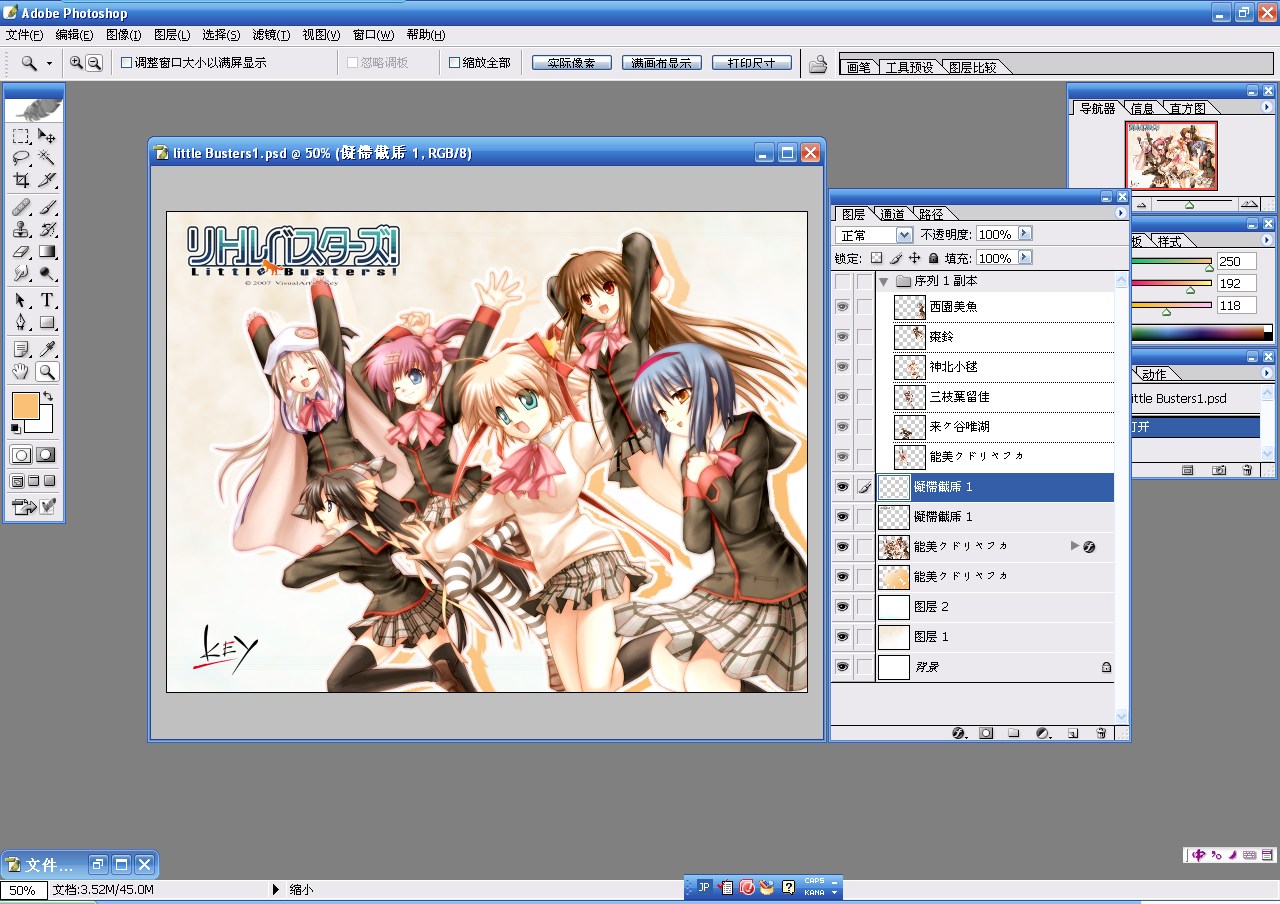
Task: Click the 满画布显示 button
Action: coord(662,63)
